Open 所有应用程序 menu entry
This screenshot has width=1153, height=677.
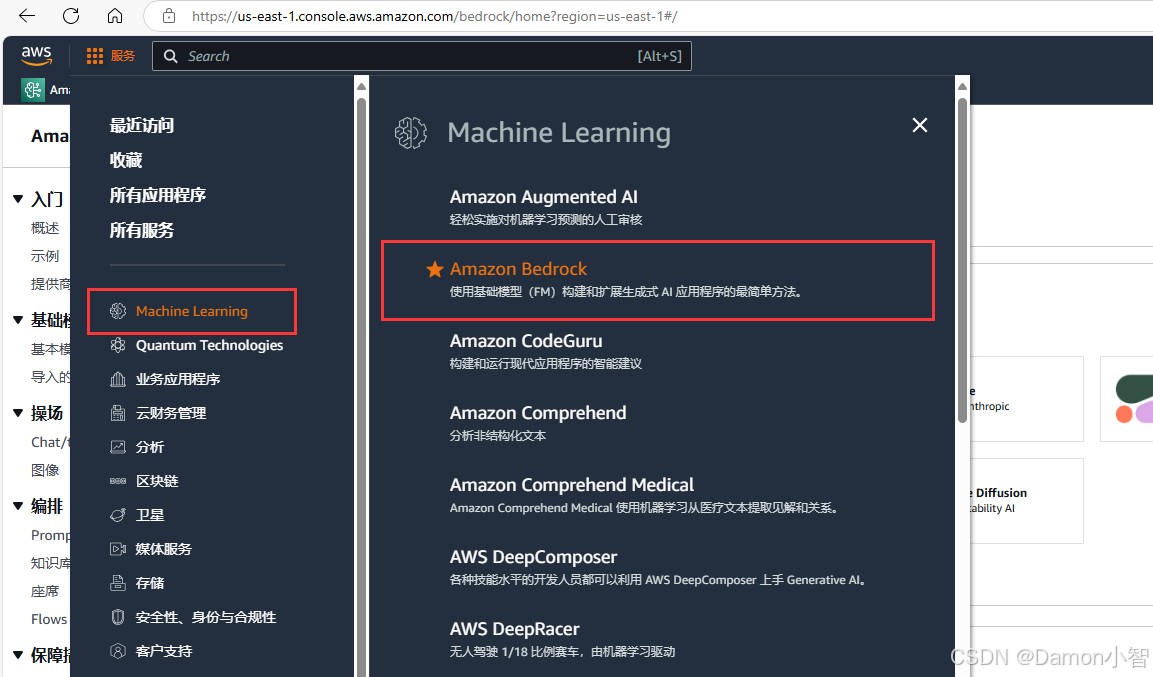157,196
